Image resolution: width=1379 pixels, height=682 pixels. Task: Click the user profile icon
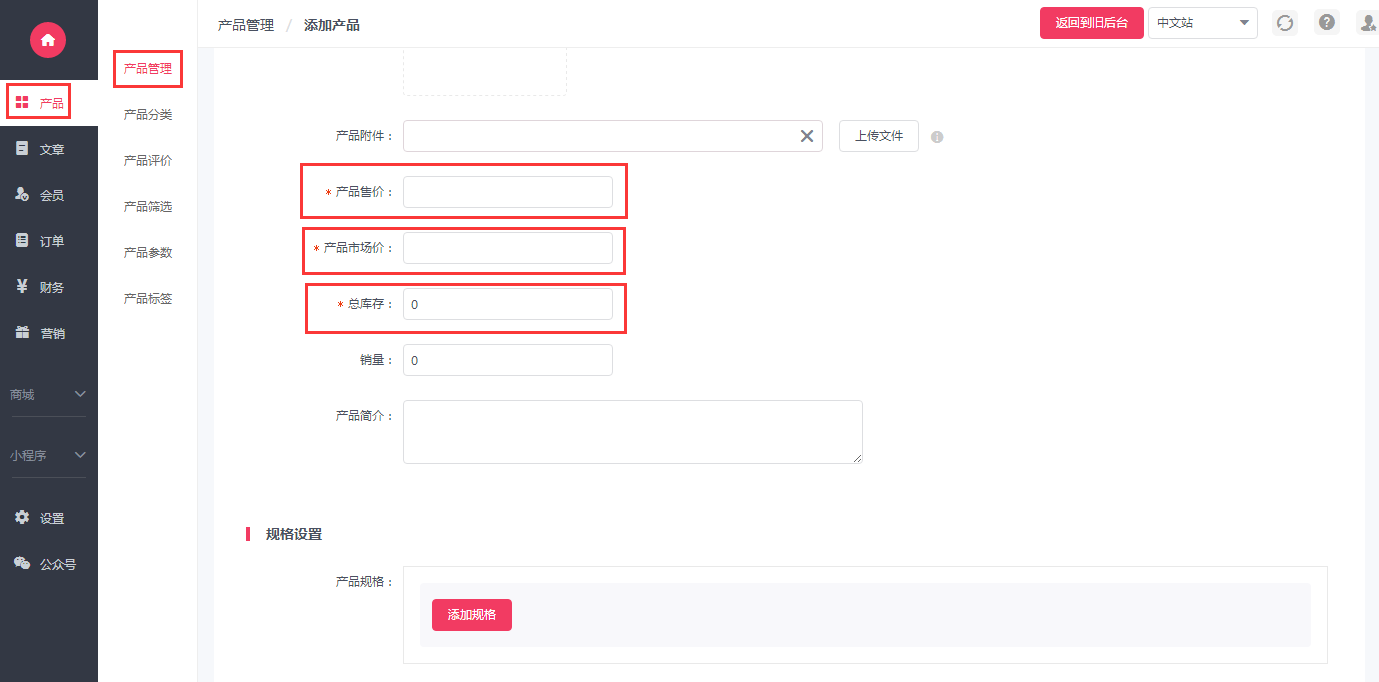tap(1367, 23)
